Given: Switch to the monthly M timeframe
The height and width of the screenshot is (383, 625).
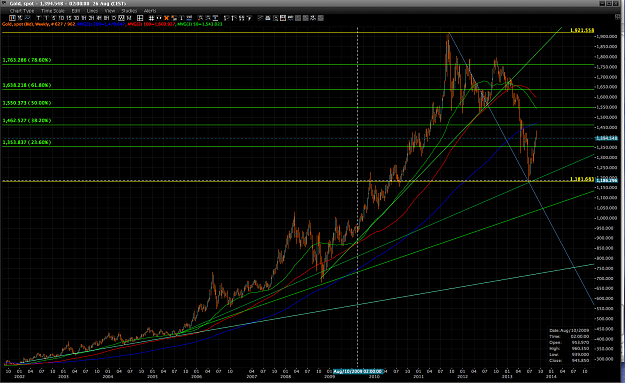Looking at the screenshot, I should 128,18.
